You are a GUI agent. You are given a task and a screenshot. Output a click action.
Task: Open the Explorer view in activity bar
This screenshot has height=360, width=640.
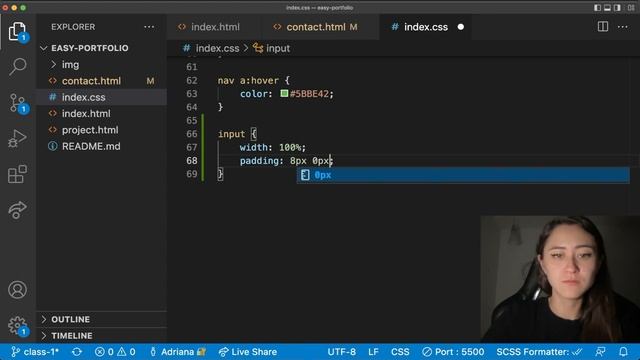17,31
